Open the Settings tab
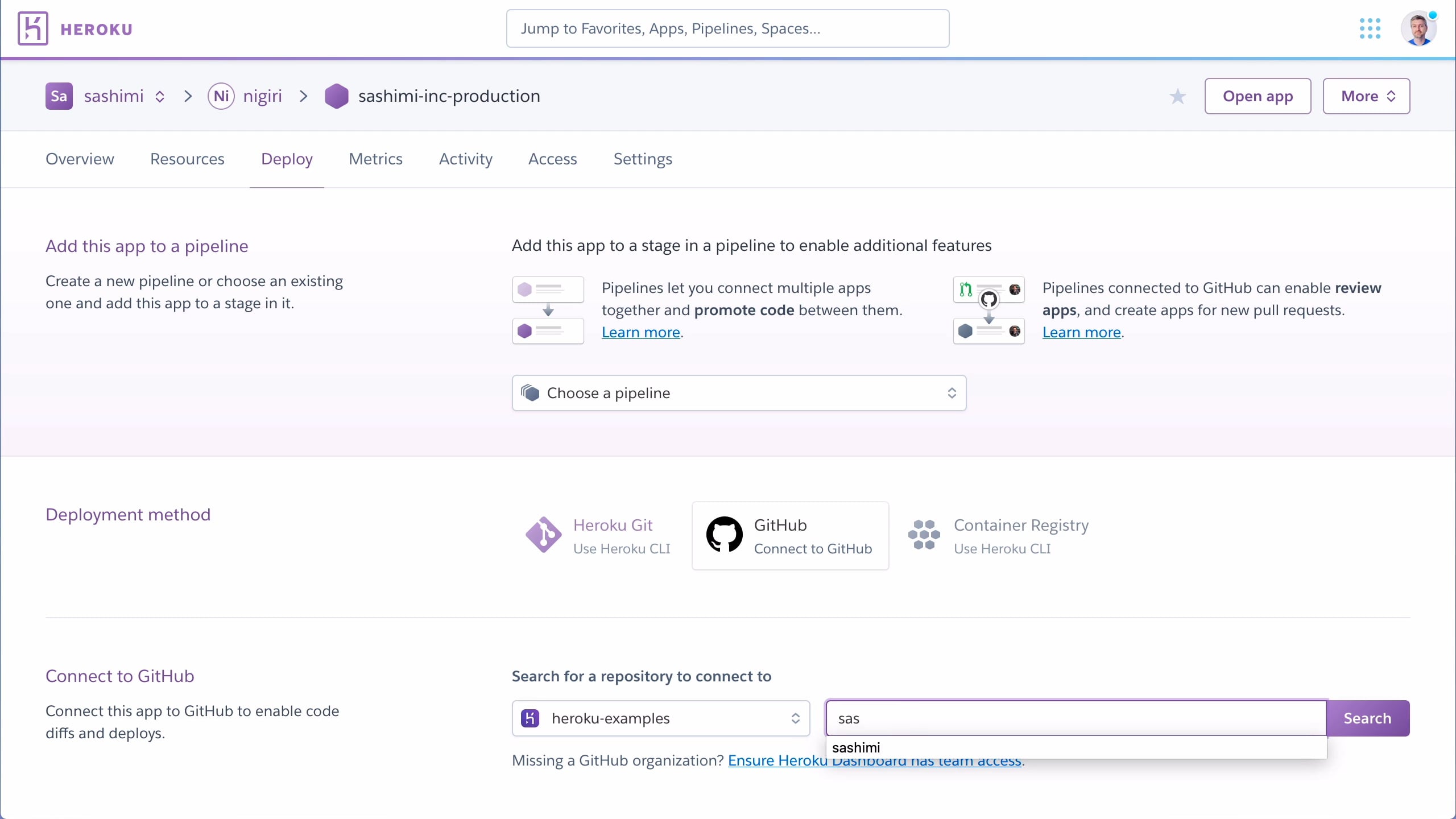Image resolution: width=1456 pixels, height=819 pixels. [643, 159]
